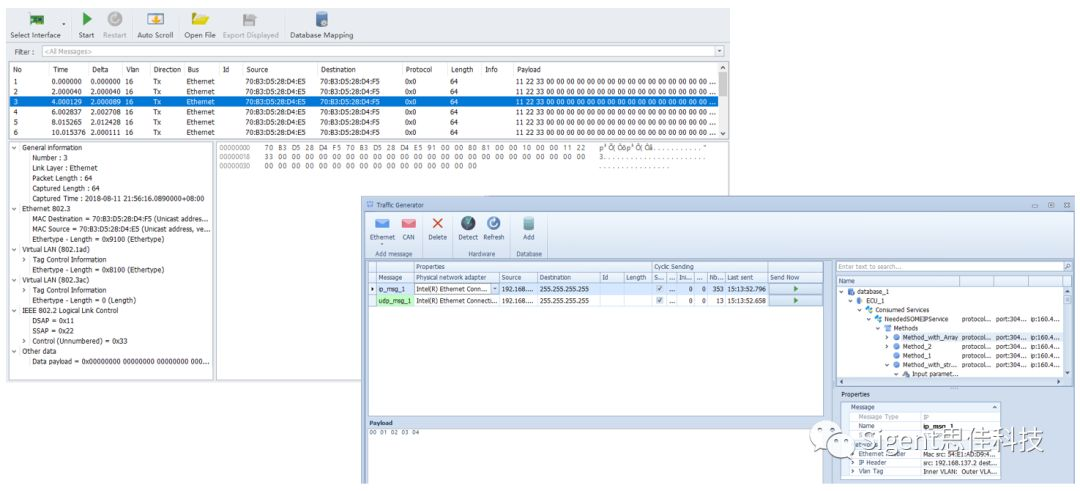Collapse the Message section in Properties
Screen dimensions: 1080x491
(993, 407)
